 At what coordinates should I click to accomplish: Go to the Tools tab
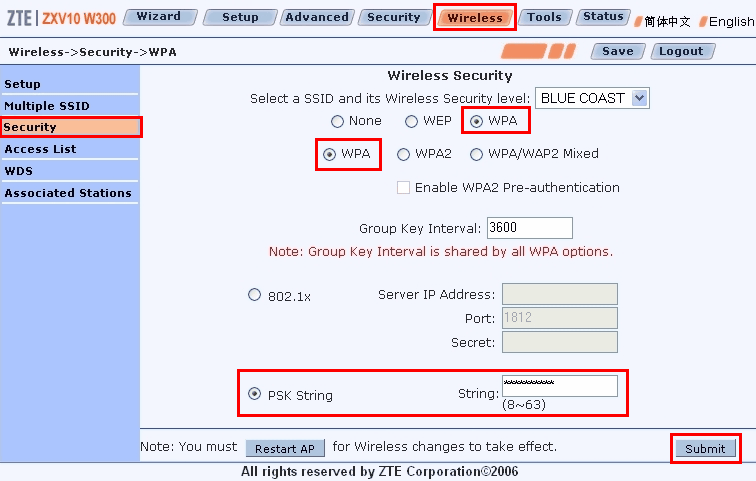tap(545, 17)
